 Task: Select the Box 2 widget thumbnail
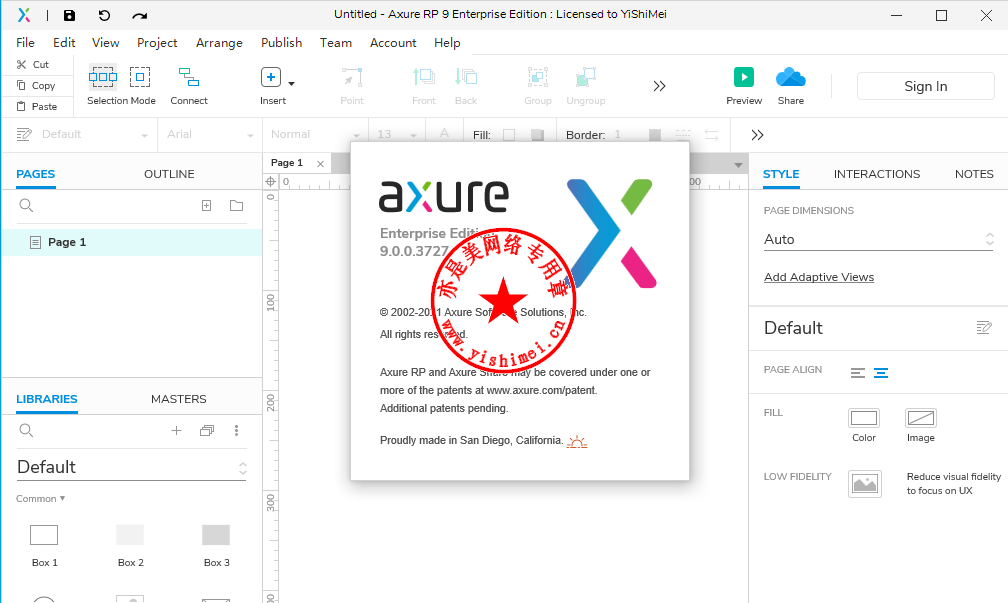[130, 535]
